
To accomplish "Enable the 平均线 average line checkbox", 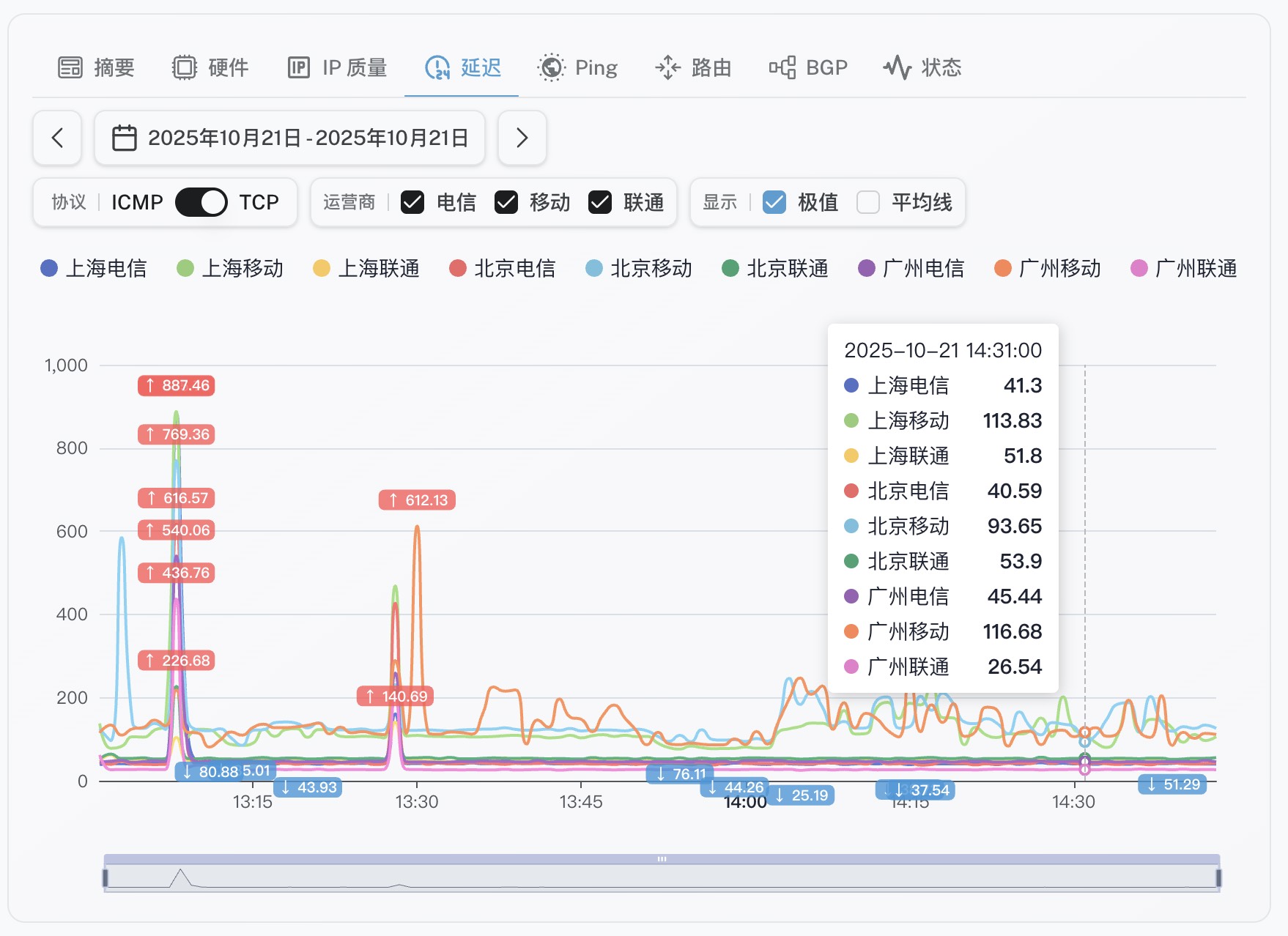I will click(x=868, y=202).
